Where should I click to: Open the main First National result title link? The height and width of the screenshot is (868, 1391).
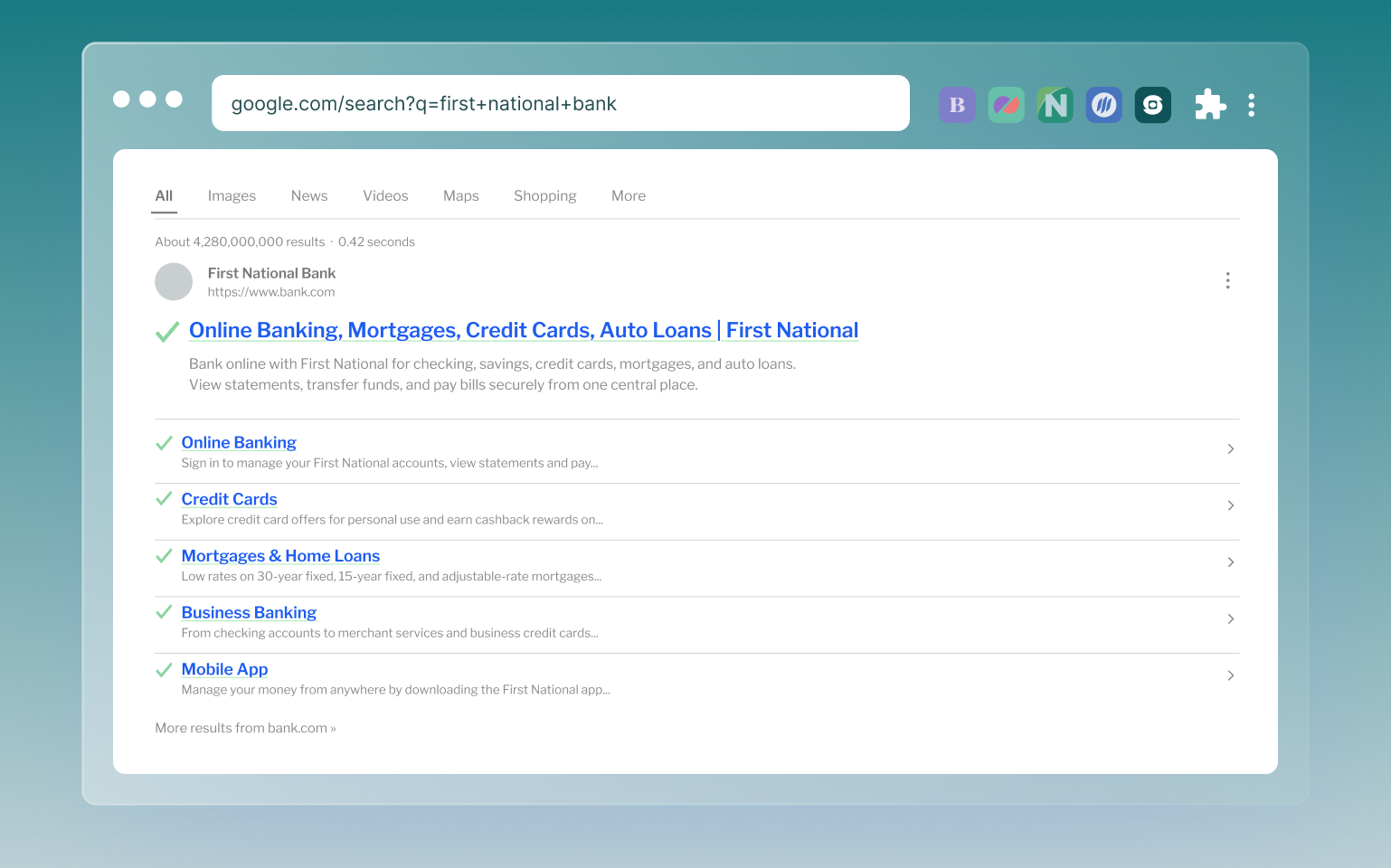click(x=524, y=331)
